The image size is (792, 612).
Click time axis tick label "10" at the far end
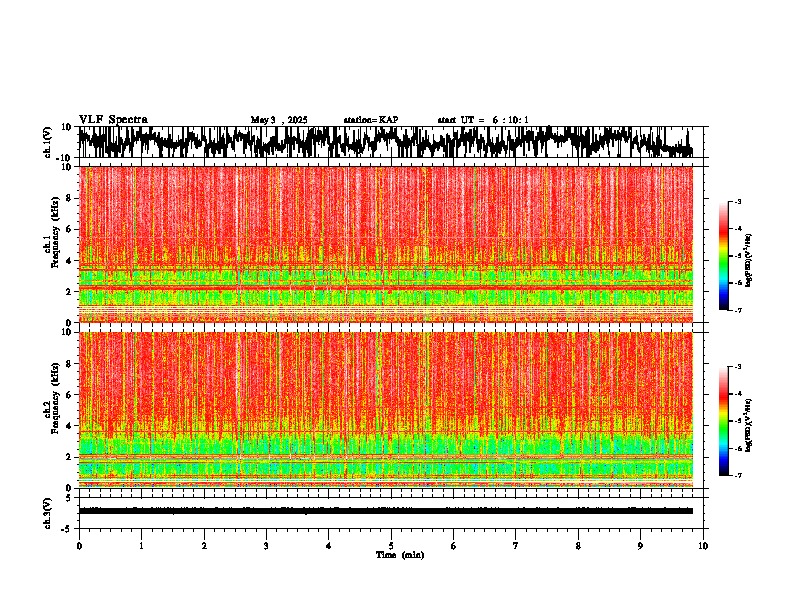click(703, 546)
